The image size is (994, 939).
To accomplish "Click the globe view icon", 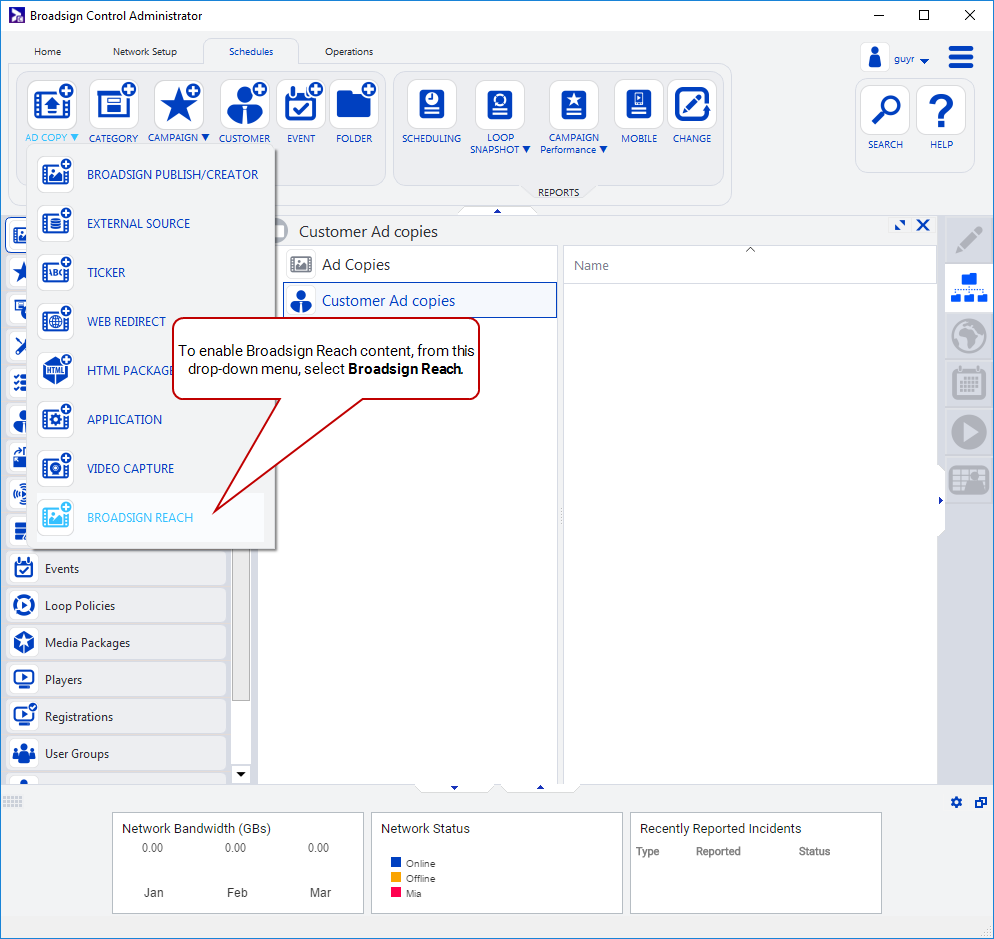I will (x=969, y=335).
